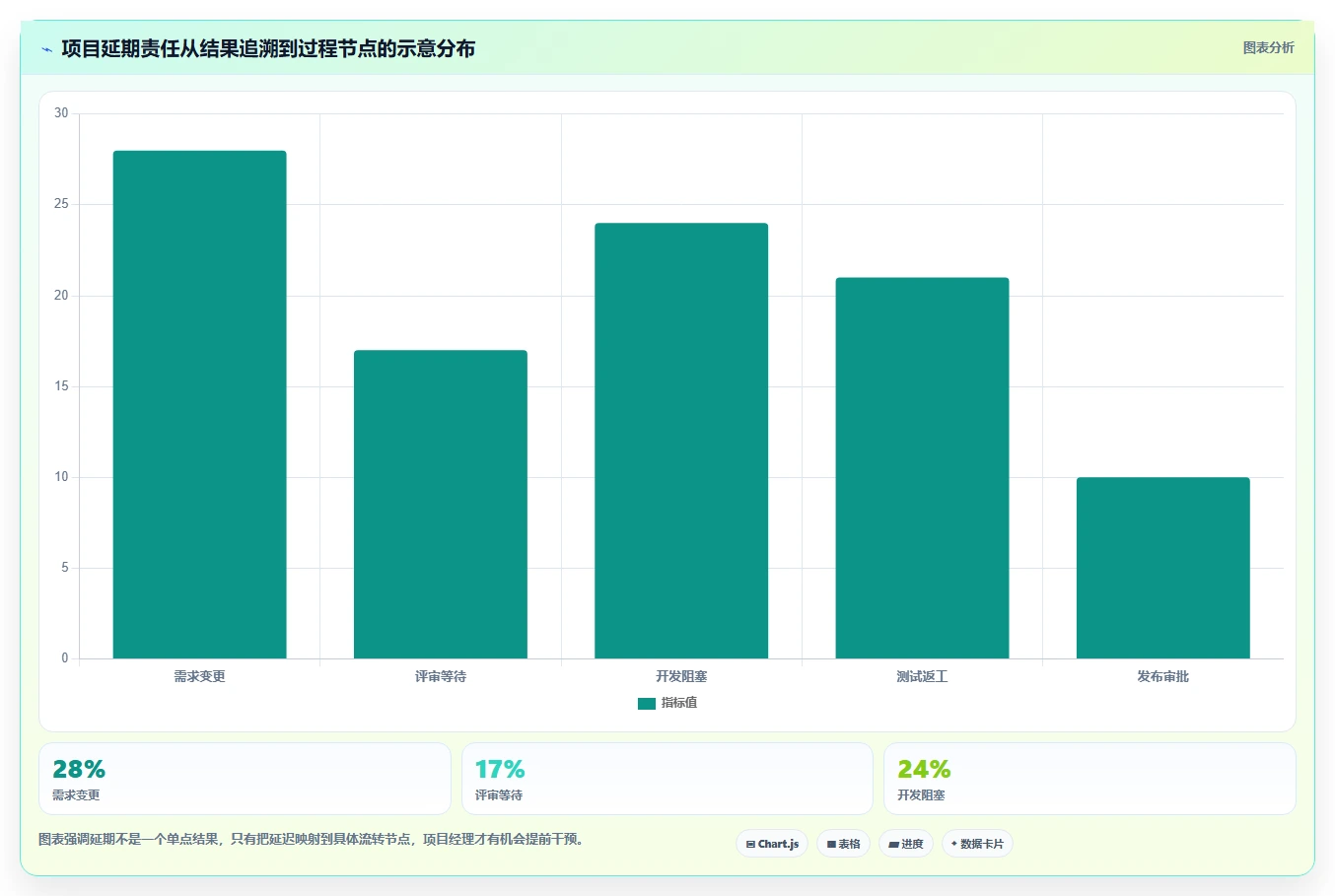1335x896 pixels.
Task: Click the Chart.js tag chip
Action: (772, 844)
